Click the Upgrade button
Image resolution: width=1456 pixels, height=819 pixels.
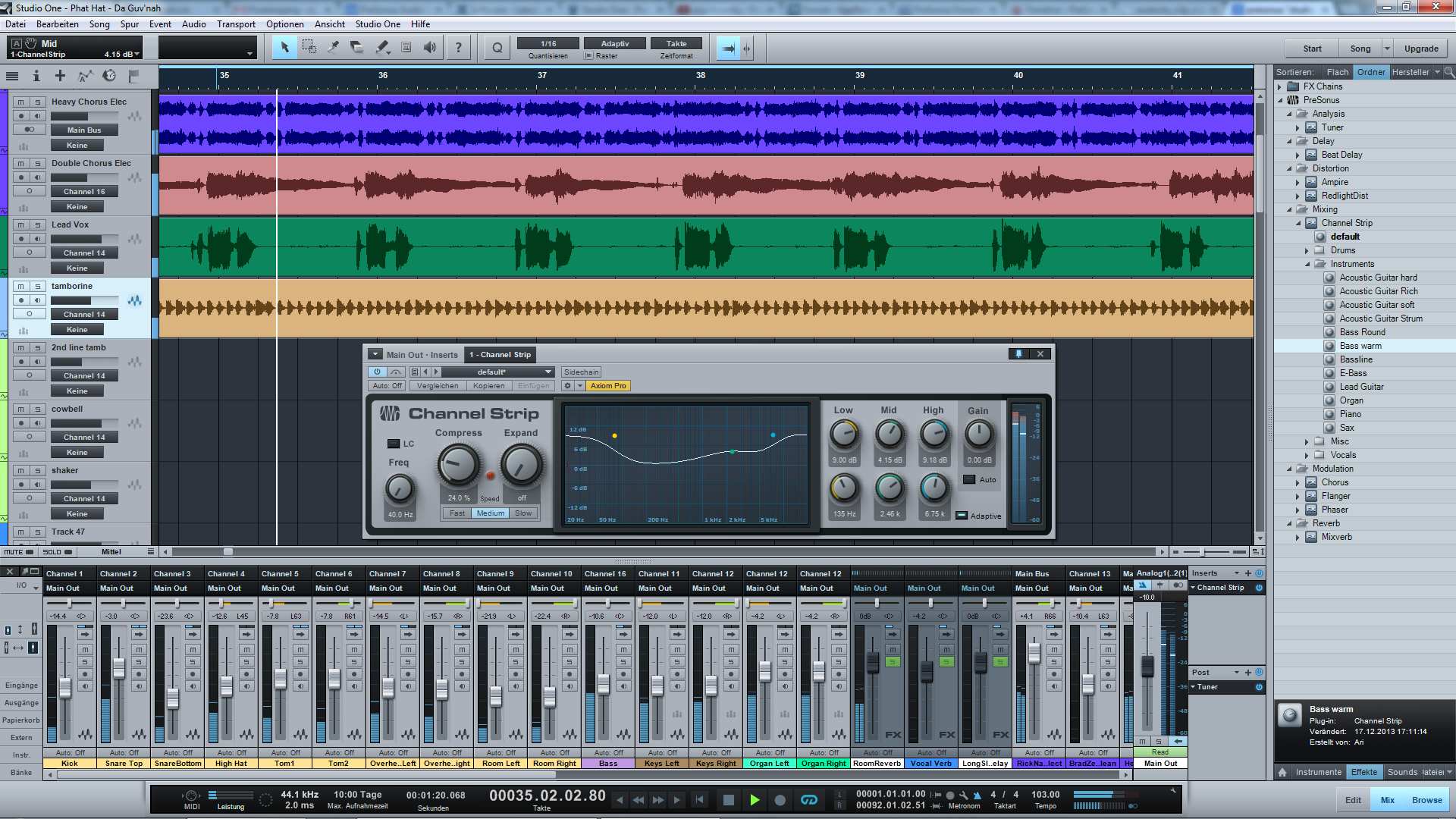pos(1421,49)
